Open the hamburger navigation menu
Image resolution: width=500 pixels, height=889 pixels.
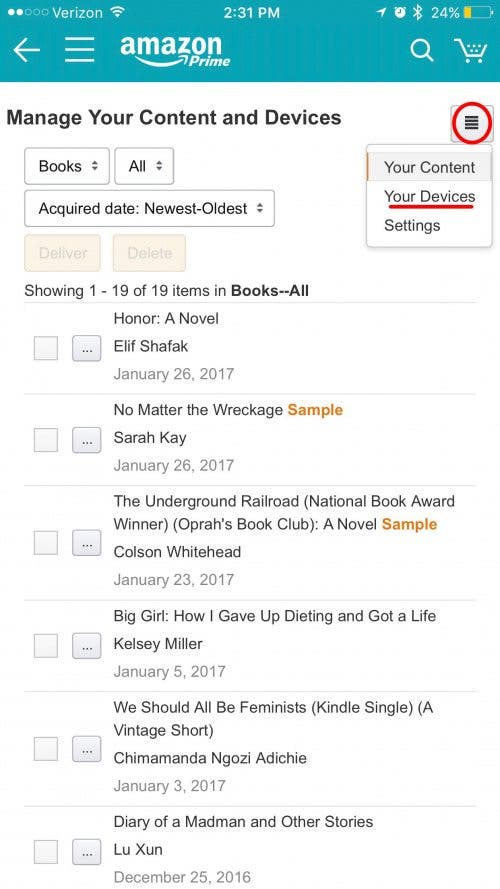pyautogui.click(x=79, y=50)
